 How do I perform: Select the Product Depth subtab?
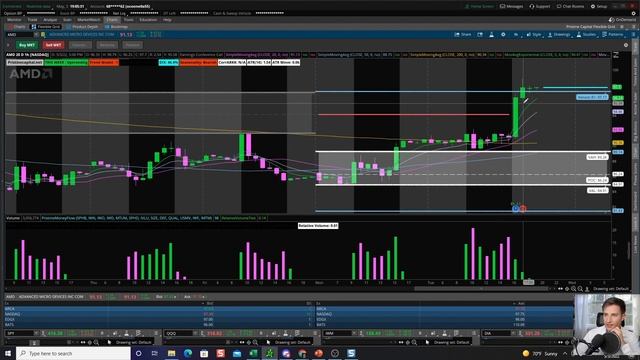(82, 27)
